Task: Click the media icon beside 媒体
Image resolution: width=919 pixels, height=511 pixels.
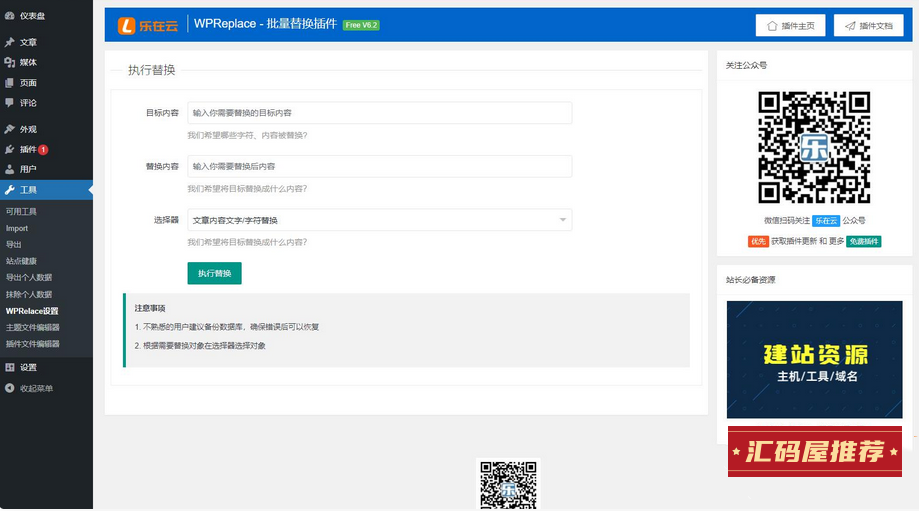Action: tap(9, 62)
